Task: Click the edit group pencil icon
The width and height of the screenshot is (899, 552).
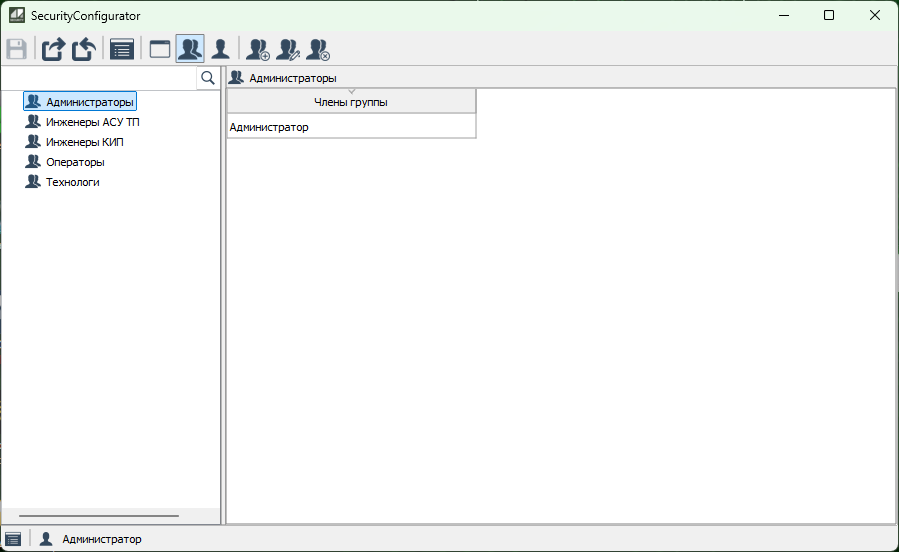Action: click(288, 49)
